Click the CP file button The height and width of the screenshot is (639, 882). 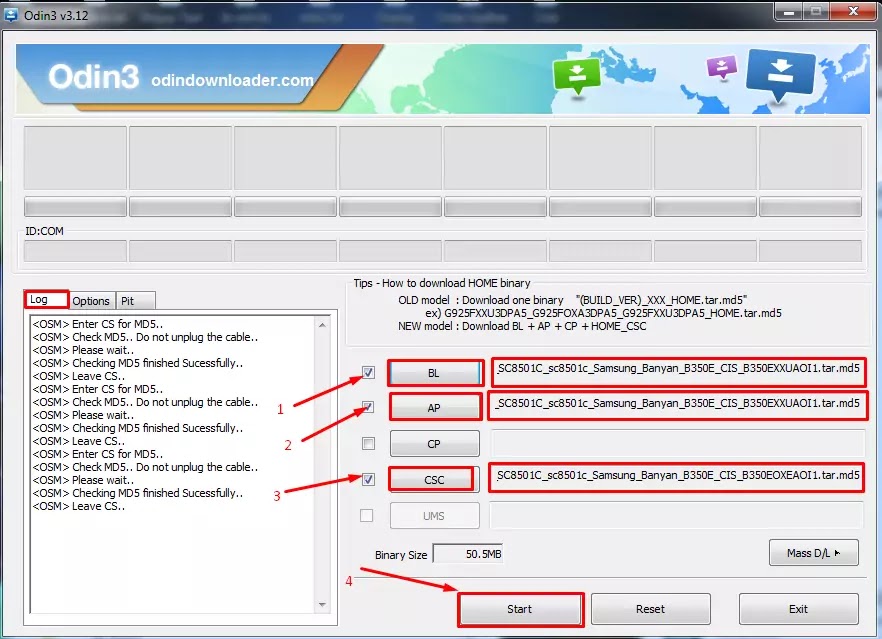click(435, 444)
